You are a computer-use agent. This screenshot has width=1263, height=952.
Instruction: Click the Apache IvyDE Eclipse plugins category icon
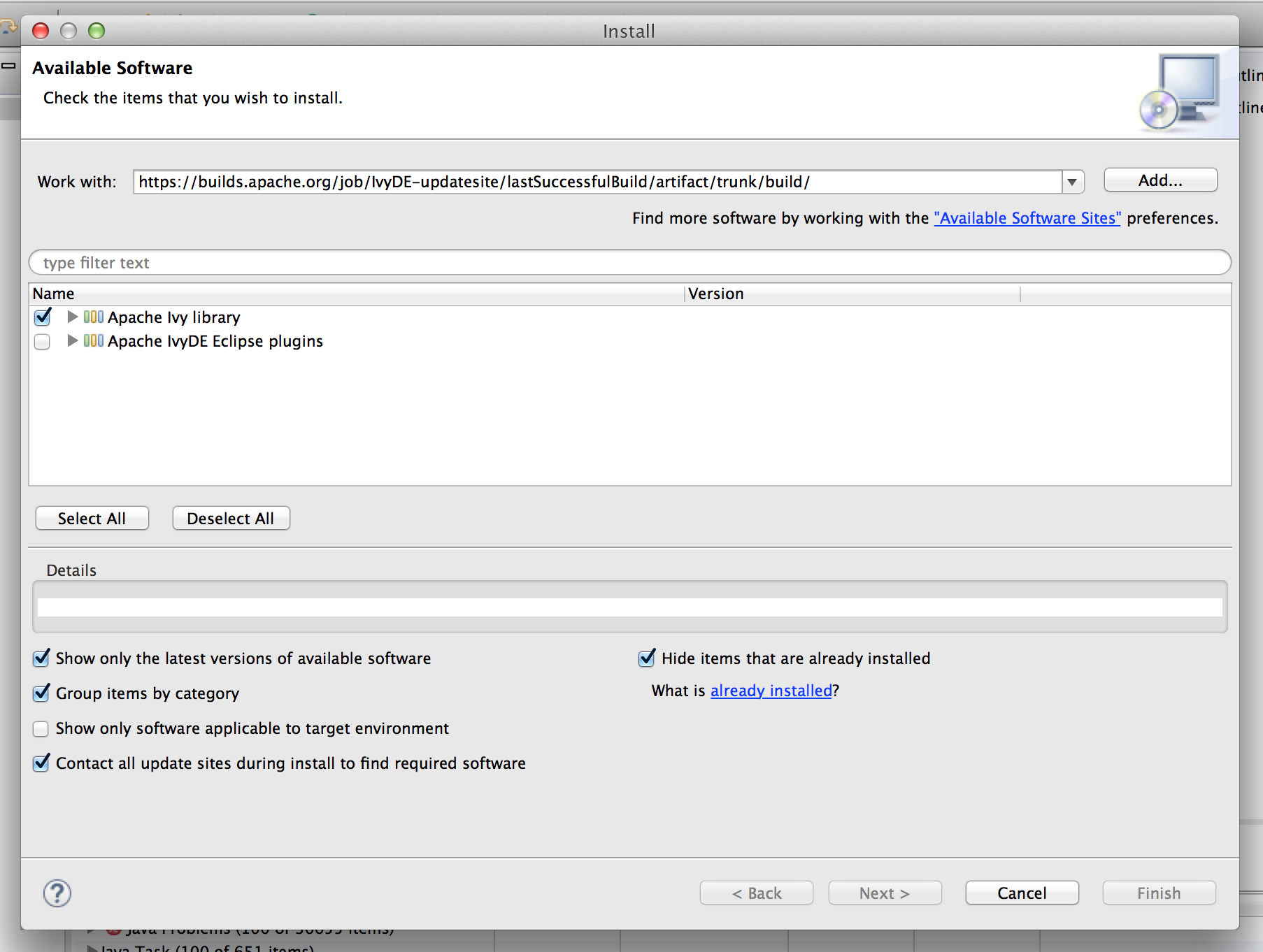click(x=94, y=340)
